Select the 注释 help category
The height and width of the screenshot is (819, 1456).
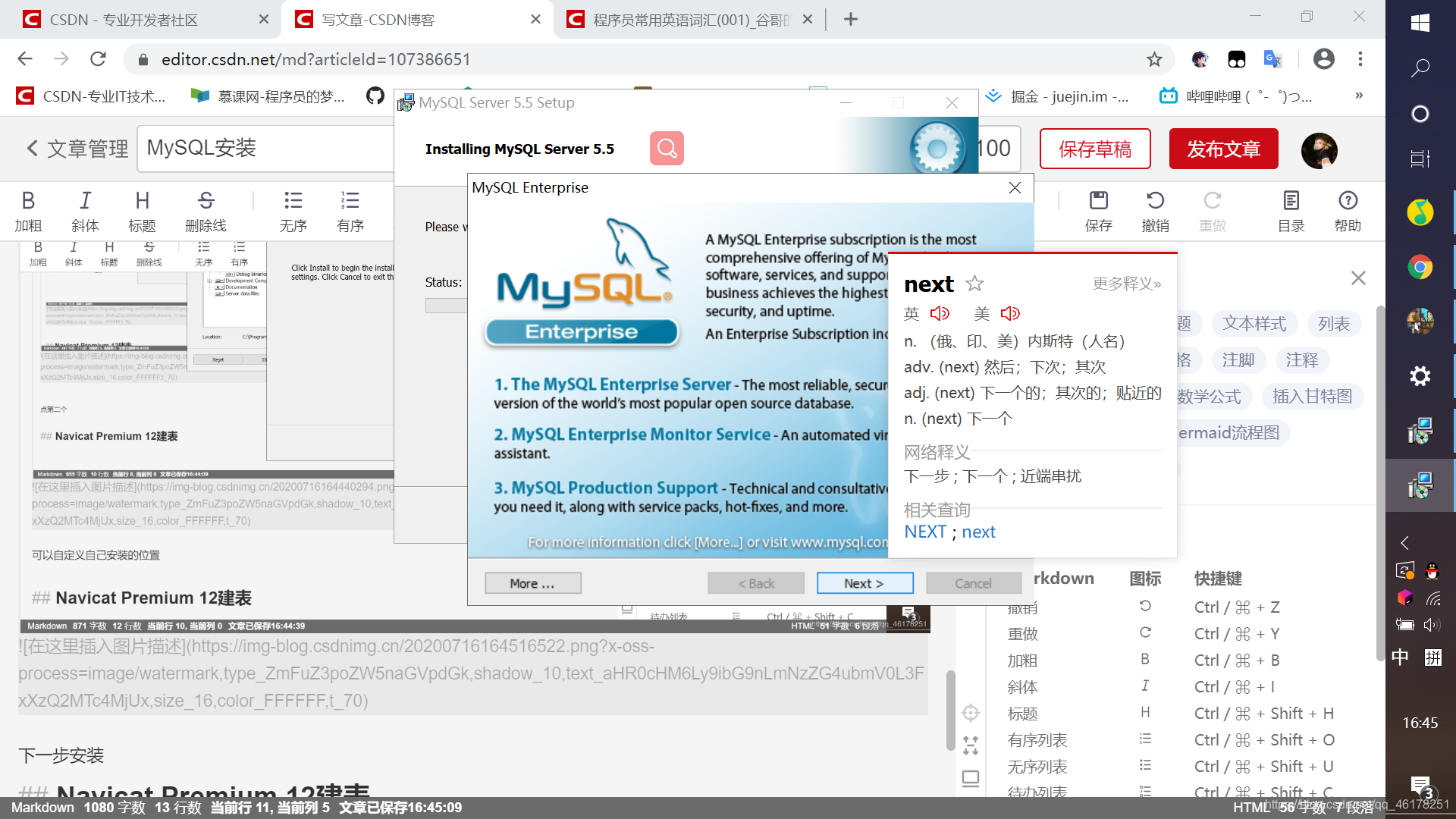click(1302, 360)
